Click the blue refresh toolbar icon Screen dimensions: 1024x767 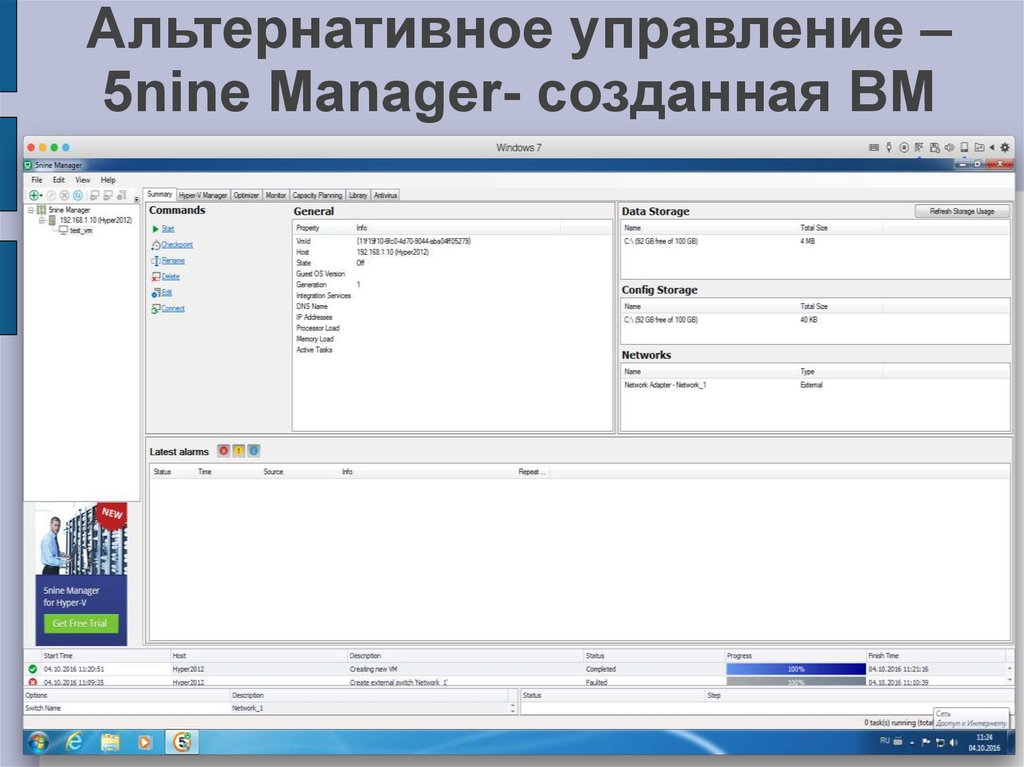click(x=76, y=195)
